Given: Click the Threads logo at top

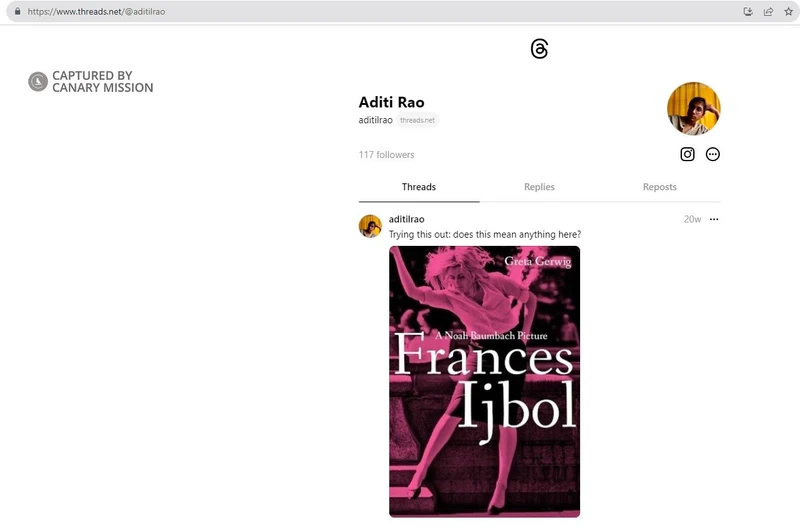Looking at the screenshot, I should [539, 49].
